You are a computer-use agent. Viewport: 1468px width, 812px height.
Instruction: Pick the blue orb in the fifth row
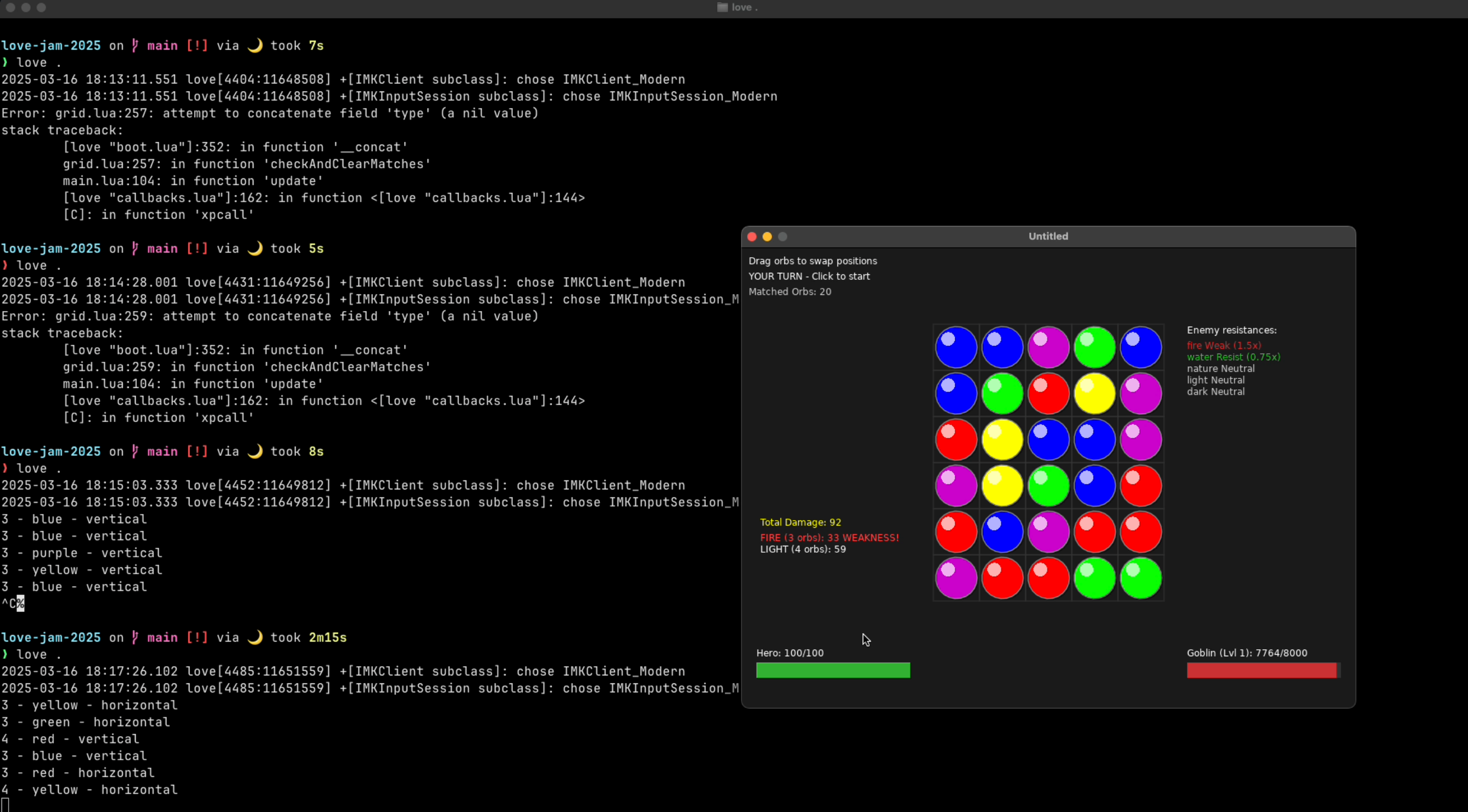(x=1002, y=532)
